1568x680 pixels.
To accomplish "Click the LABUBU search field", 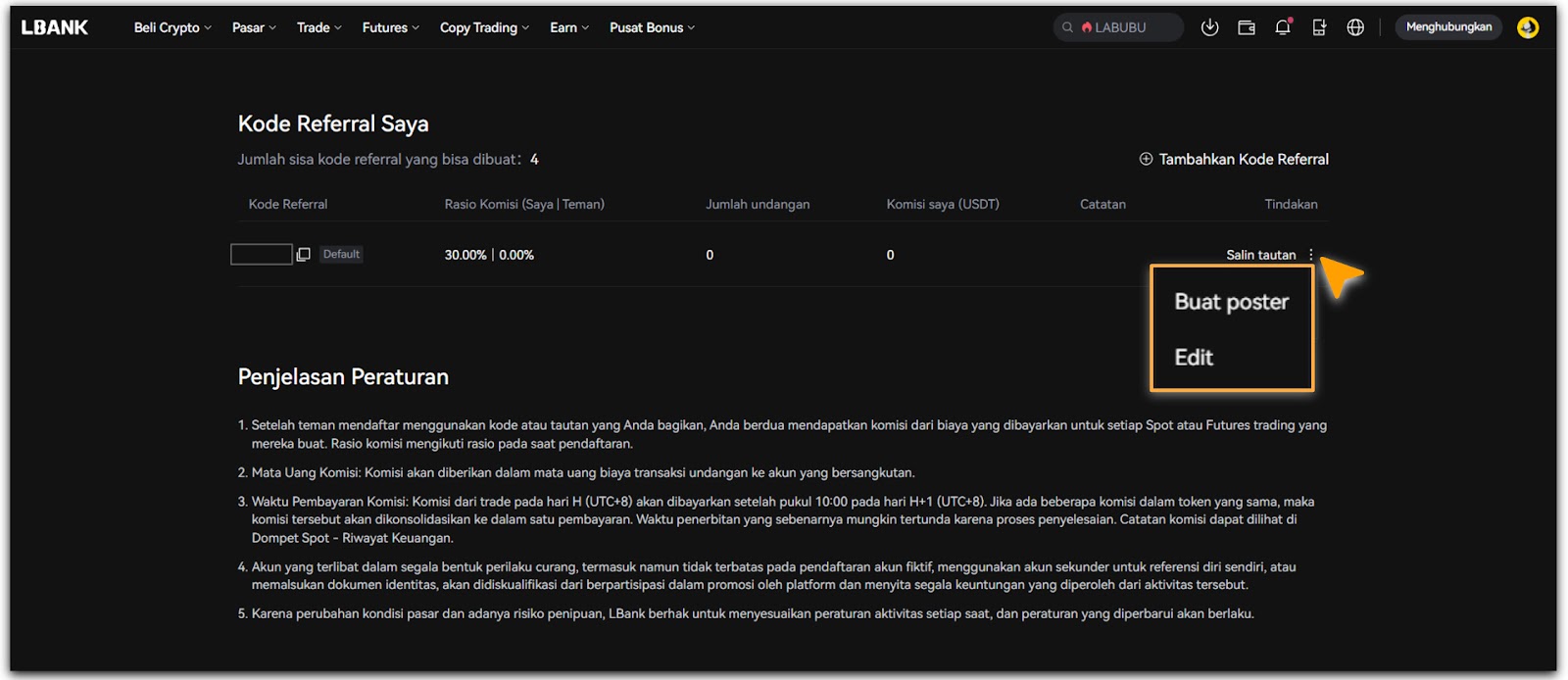I will click(x=1119, y=27).
